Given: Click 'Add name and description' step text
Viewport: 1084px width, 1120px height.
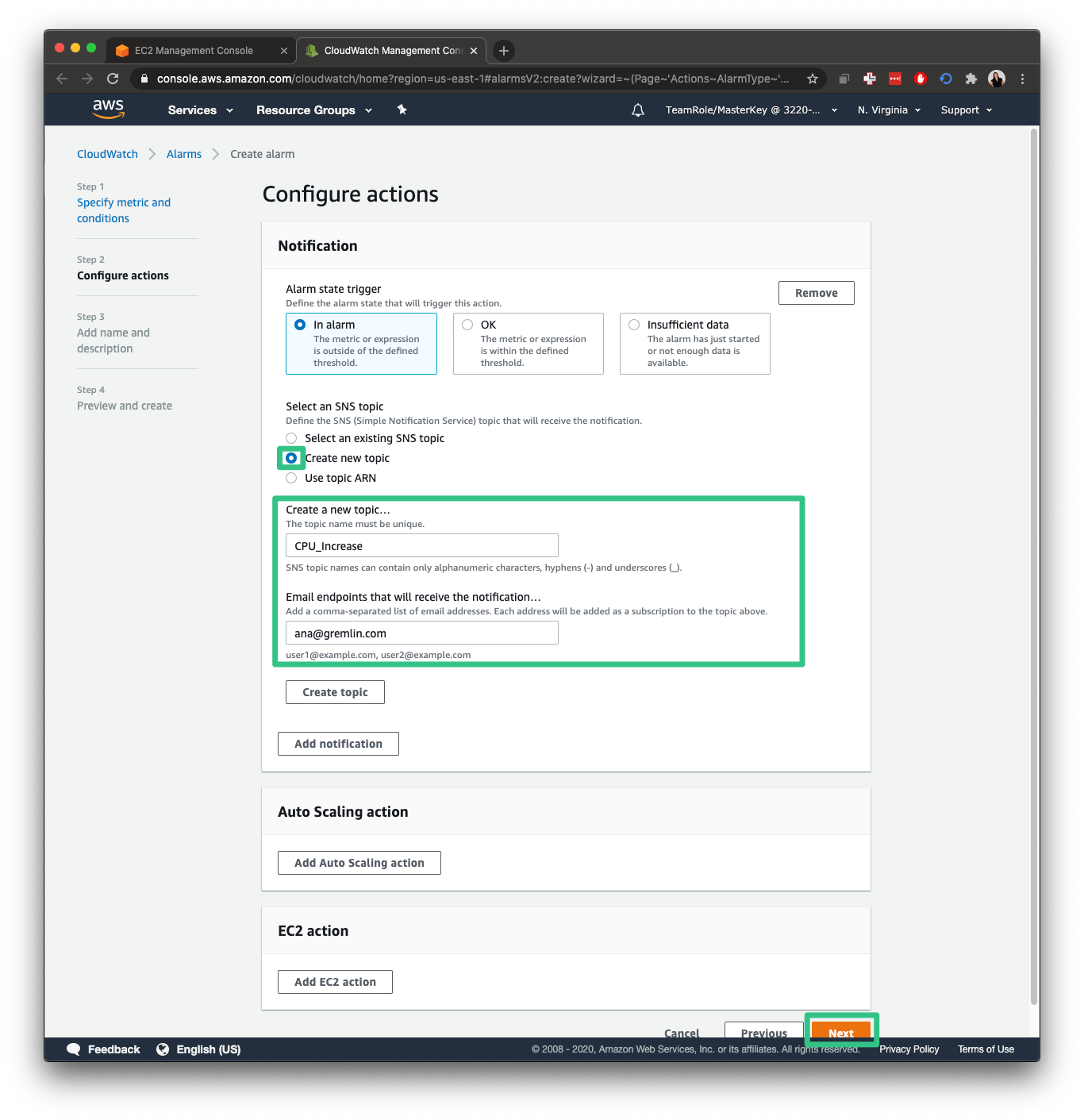Looking at the screenshot, I should click(x=113, y=341).
